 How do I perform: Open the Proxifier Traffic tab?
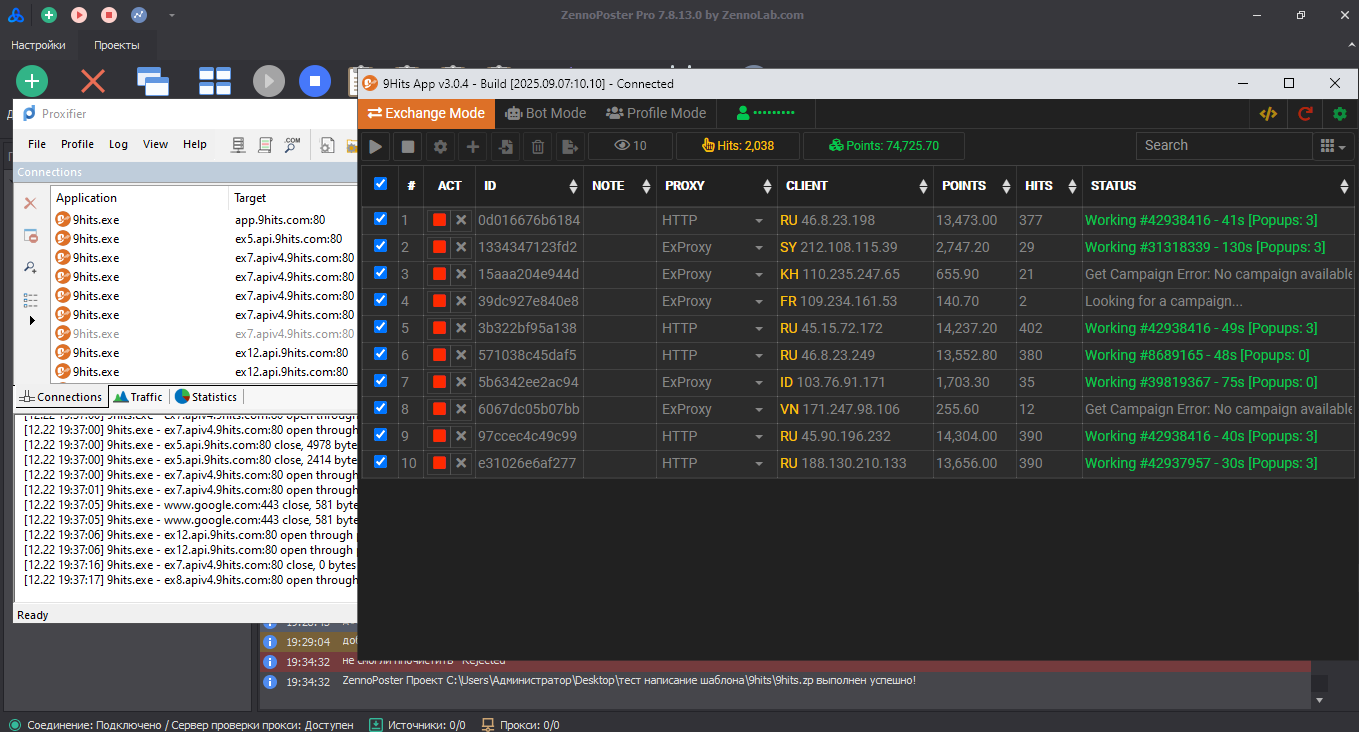pos(138,397)
